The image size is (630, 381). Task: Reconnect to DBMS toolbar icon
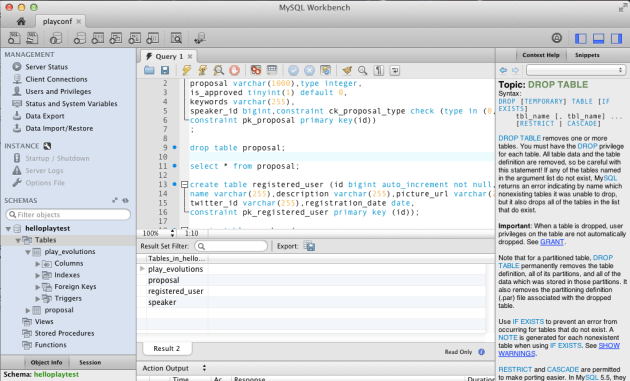(200, 38)
